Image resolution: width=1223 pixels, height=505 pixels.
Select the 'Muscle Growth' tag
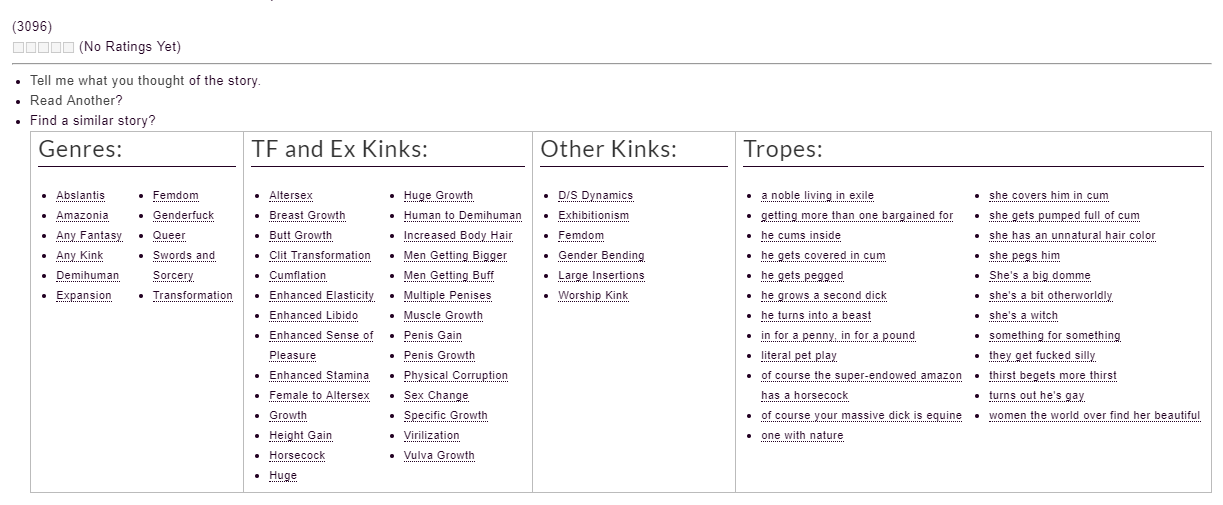[x=443, y=316]
